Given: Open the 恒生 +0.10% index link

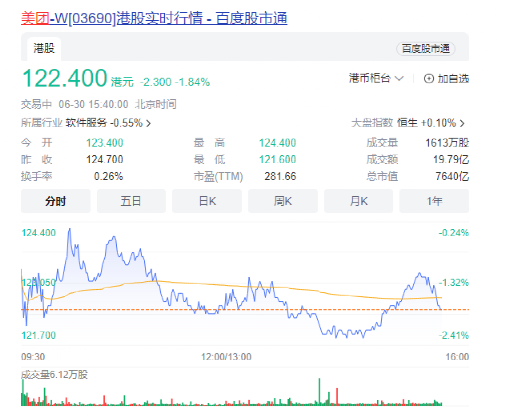Looking at the screenshot, I should [x=426, y=123].
